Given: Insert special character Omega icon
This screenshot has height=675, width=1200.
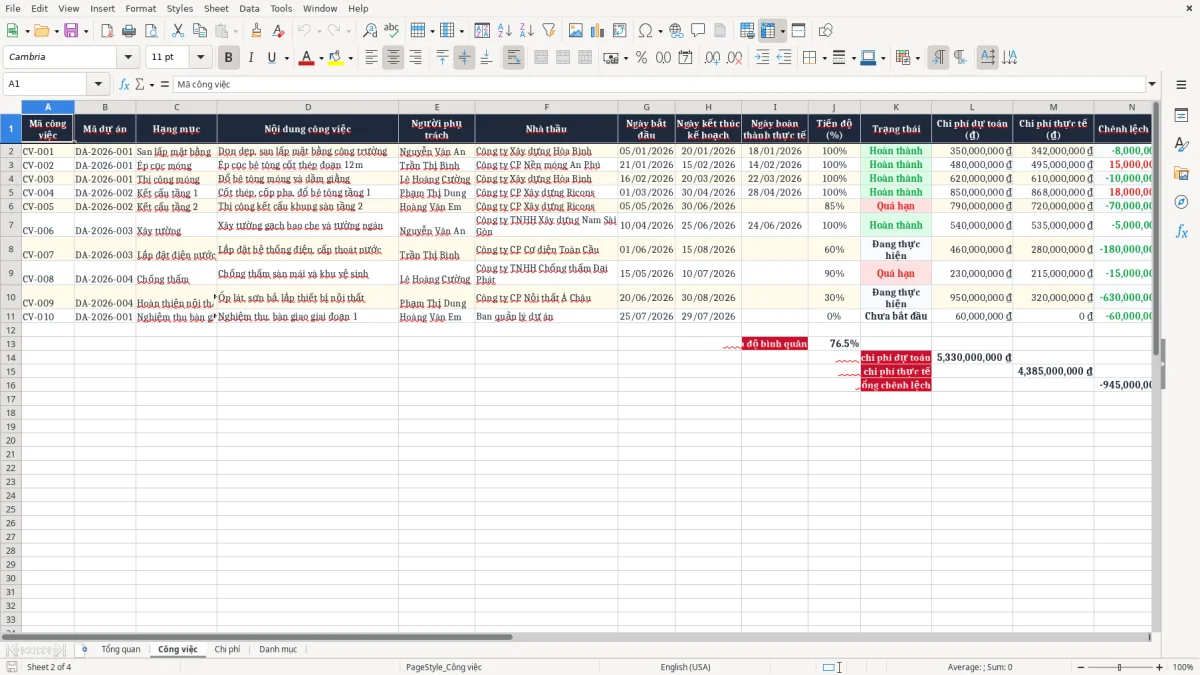Looking at the screenshot, I should click(x=645, y=31).
